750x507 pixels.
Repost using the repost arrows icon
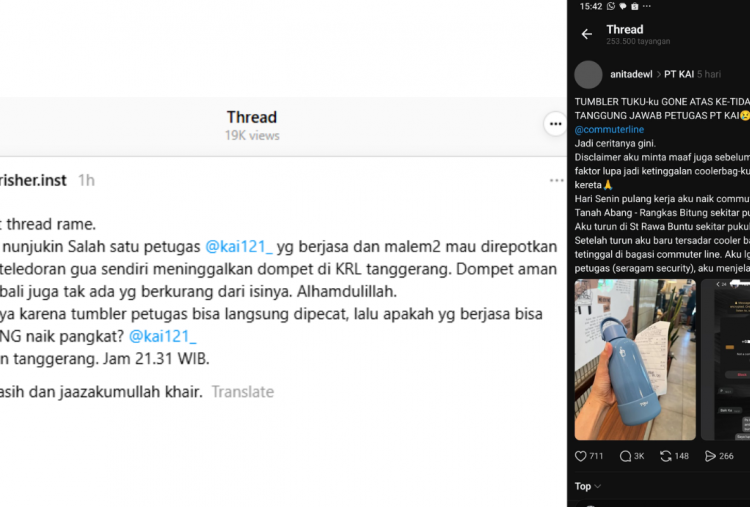point(665,456)
